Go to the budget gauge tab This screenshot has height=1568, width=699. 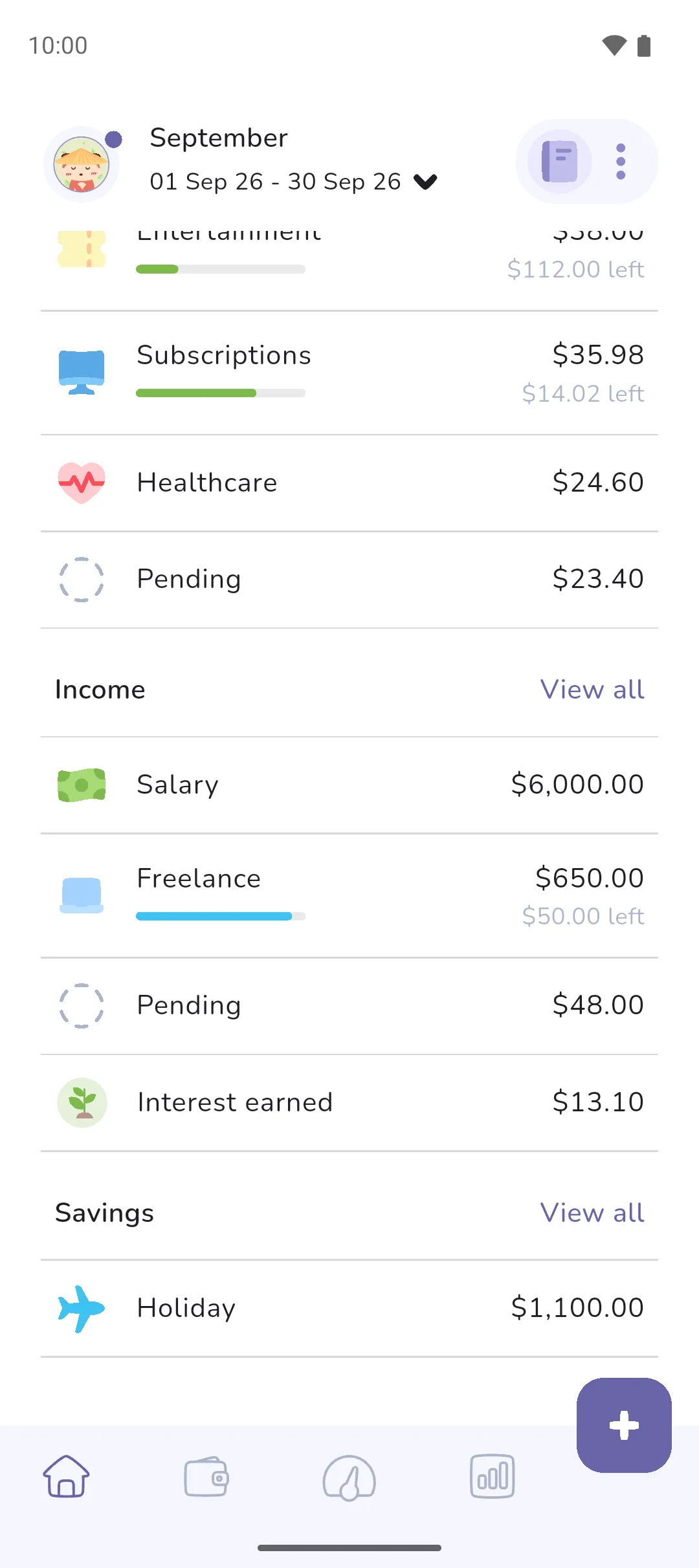pos(349,1477)
